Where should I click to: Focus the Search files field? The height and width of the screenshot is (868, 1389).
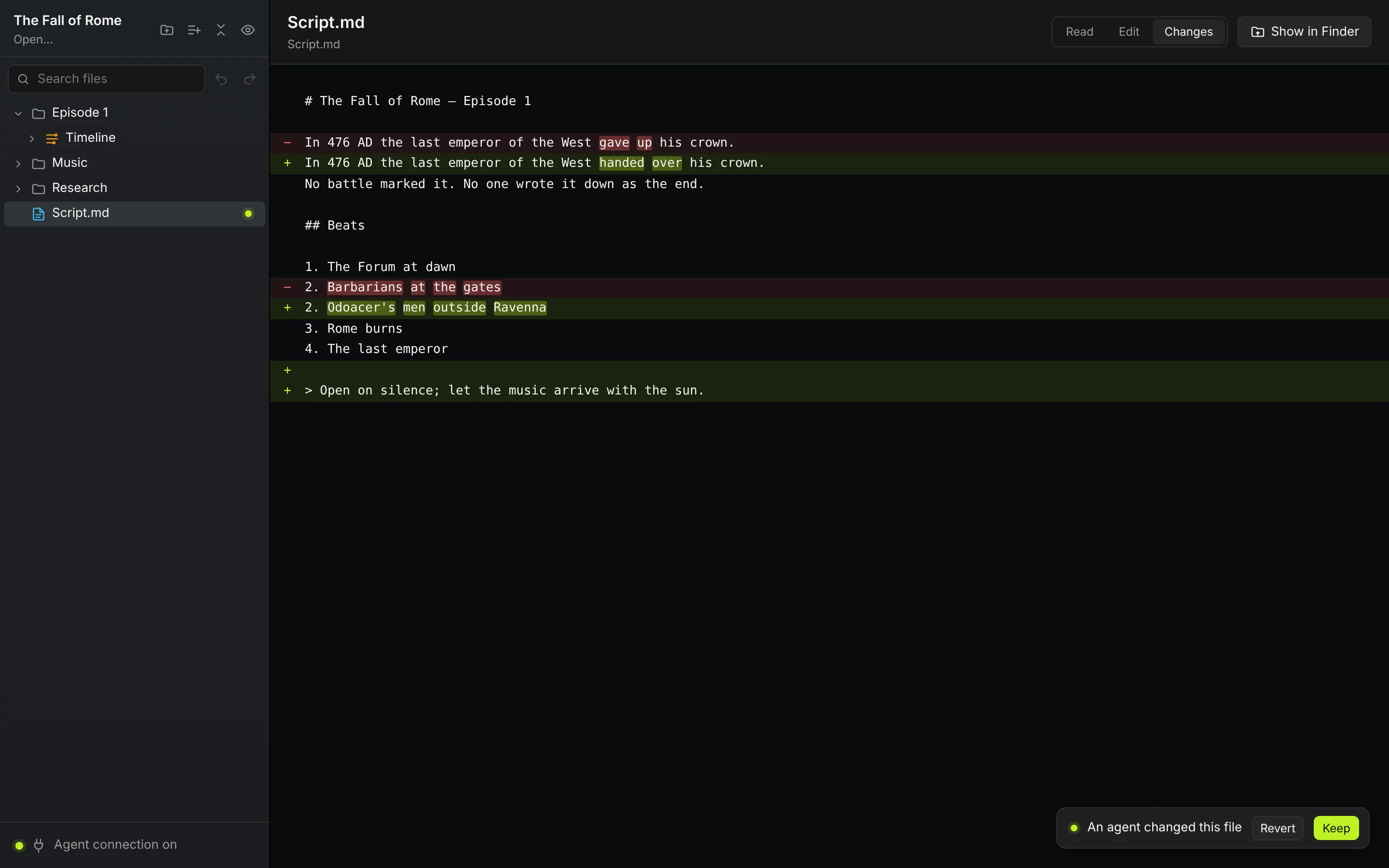point(107,79)
